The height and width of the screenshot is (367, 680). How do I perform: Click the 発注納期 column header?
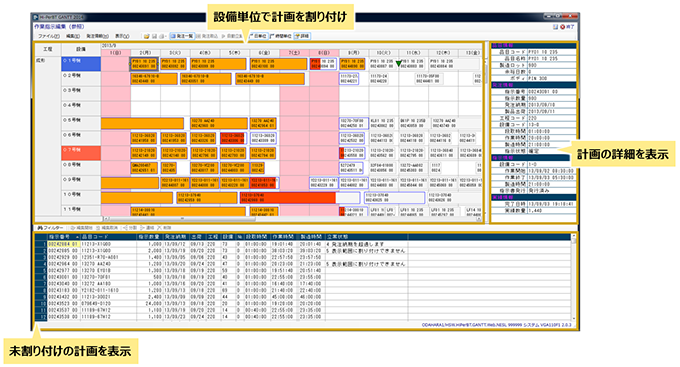point(176,237)
